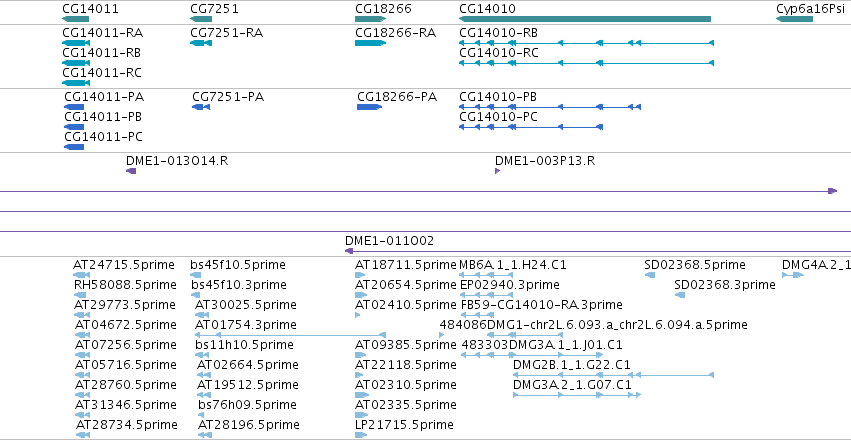Select the LP21715.5prime EST label
Image resolution: width=851 pixels, height=440 pixels.
(x=404, y=424)
